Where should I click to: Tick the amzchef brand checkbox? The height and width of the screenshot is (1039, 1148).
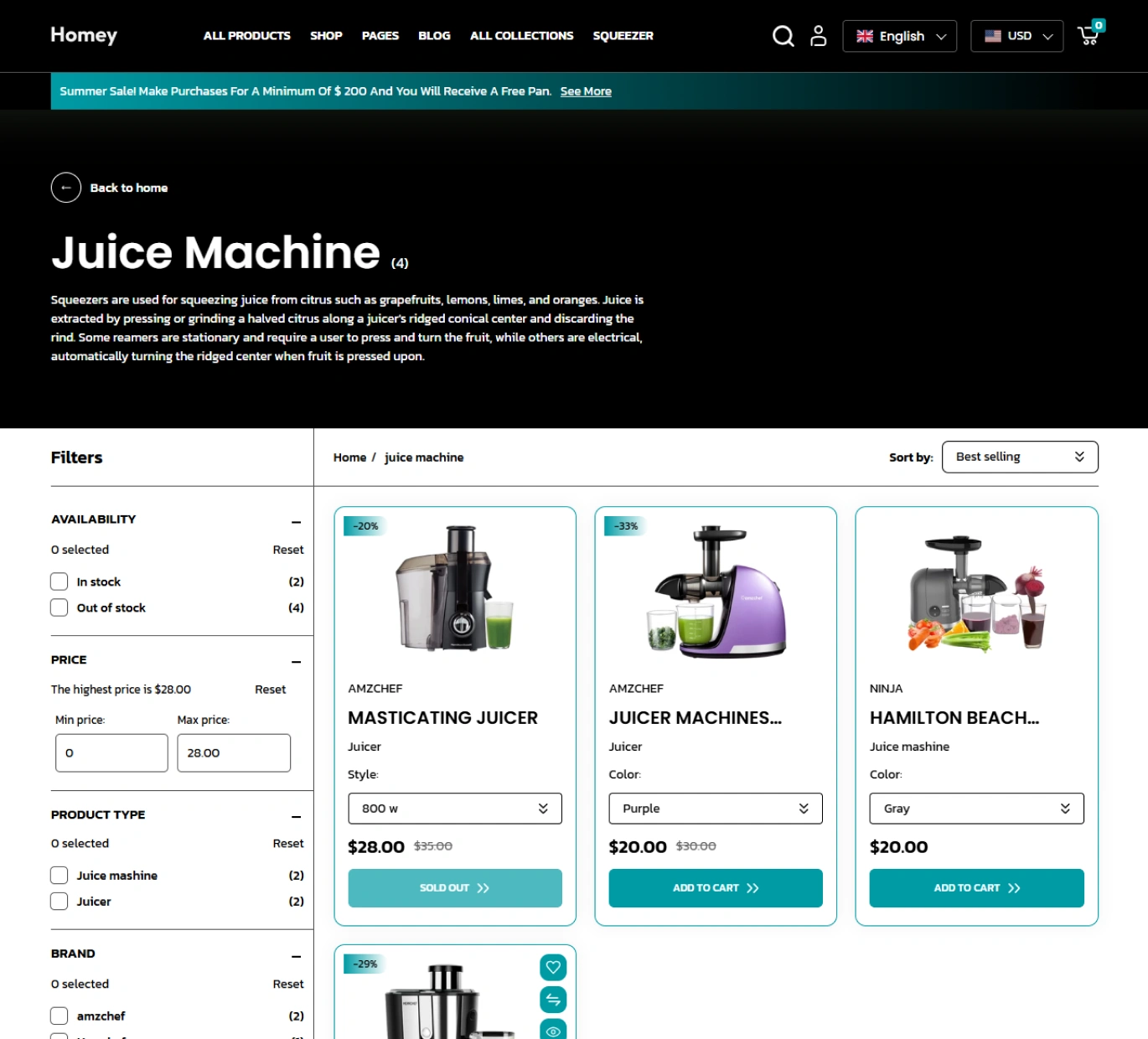tap(59, 1016)
